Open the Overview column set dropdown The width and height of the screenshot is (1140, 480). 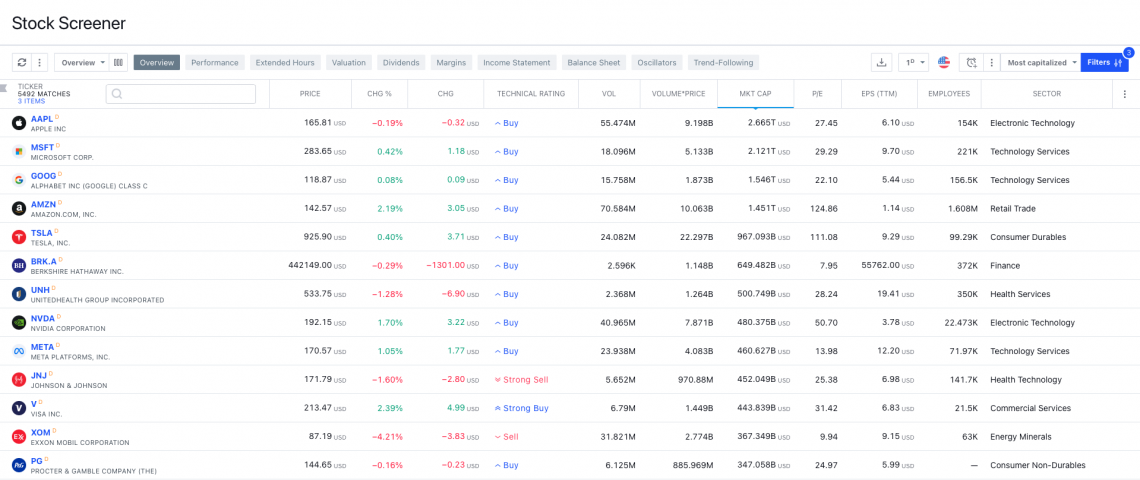(x=82, y=62)
